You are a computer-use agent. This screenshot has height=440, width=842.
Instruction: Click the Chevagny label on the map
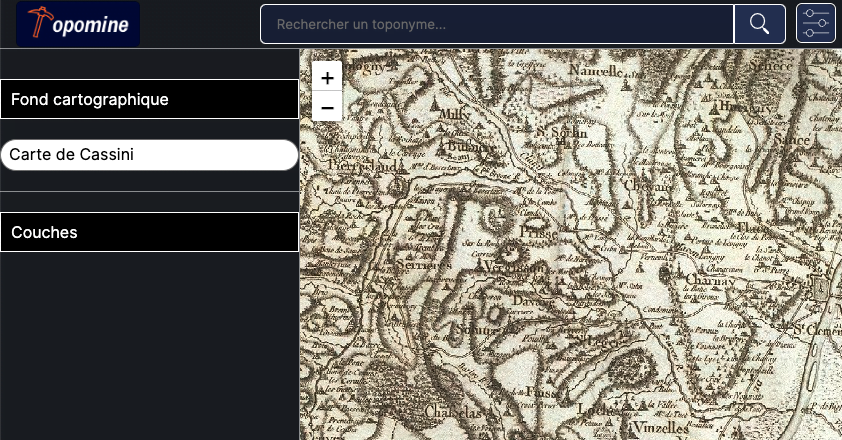tap(650, 184)
